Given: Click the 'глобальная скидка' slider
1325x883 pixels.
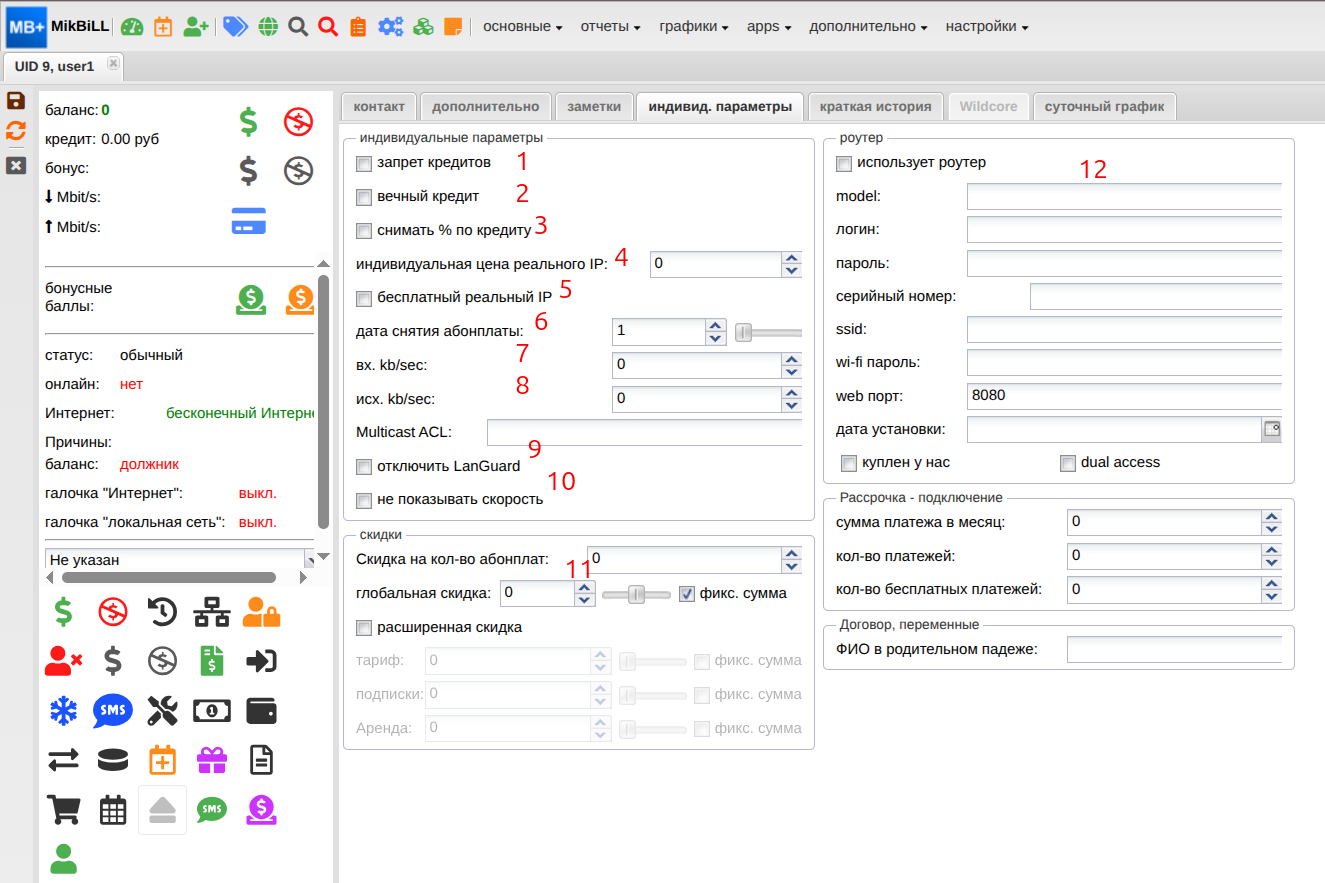Looking at the screenshot, I should [636, 594].
